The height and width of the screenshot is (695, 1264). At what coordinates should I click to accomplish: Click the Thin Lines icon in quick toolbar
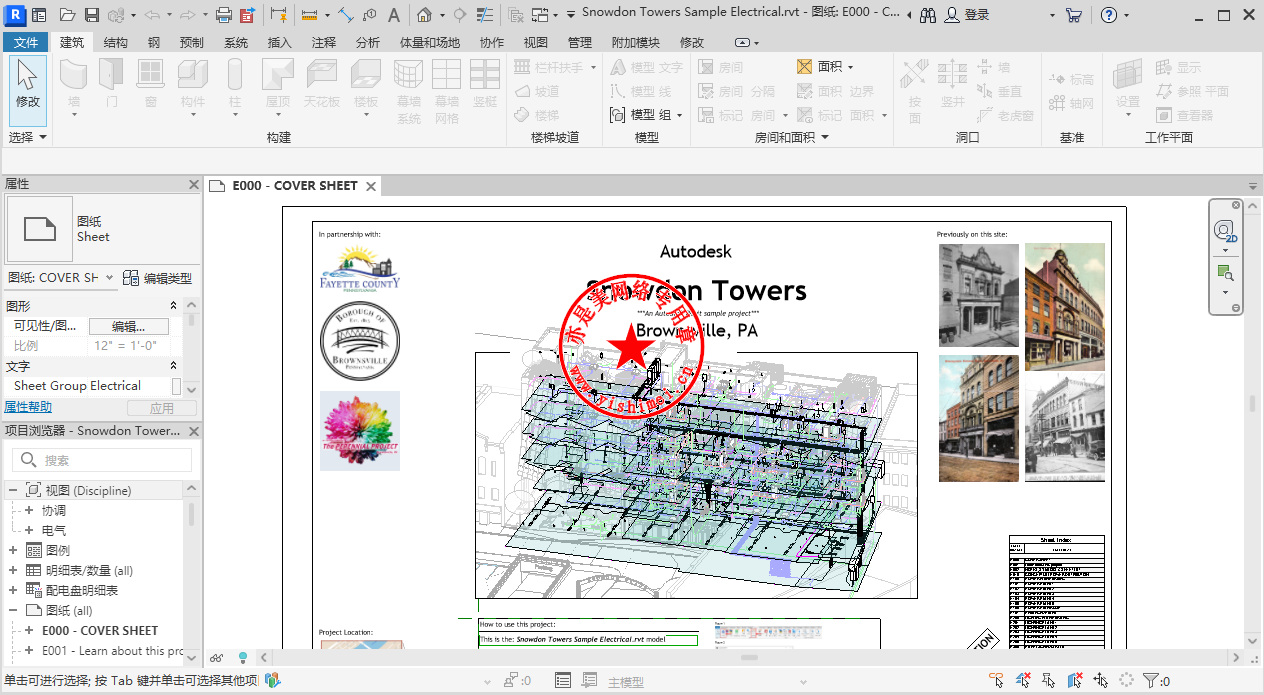484,15
